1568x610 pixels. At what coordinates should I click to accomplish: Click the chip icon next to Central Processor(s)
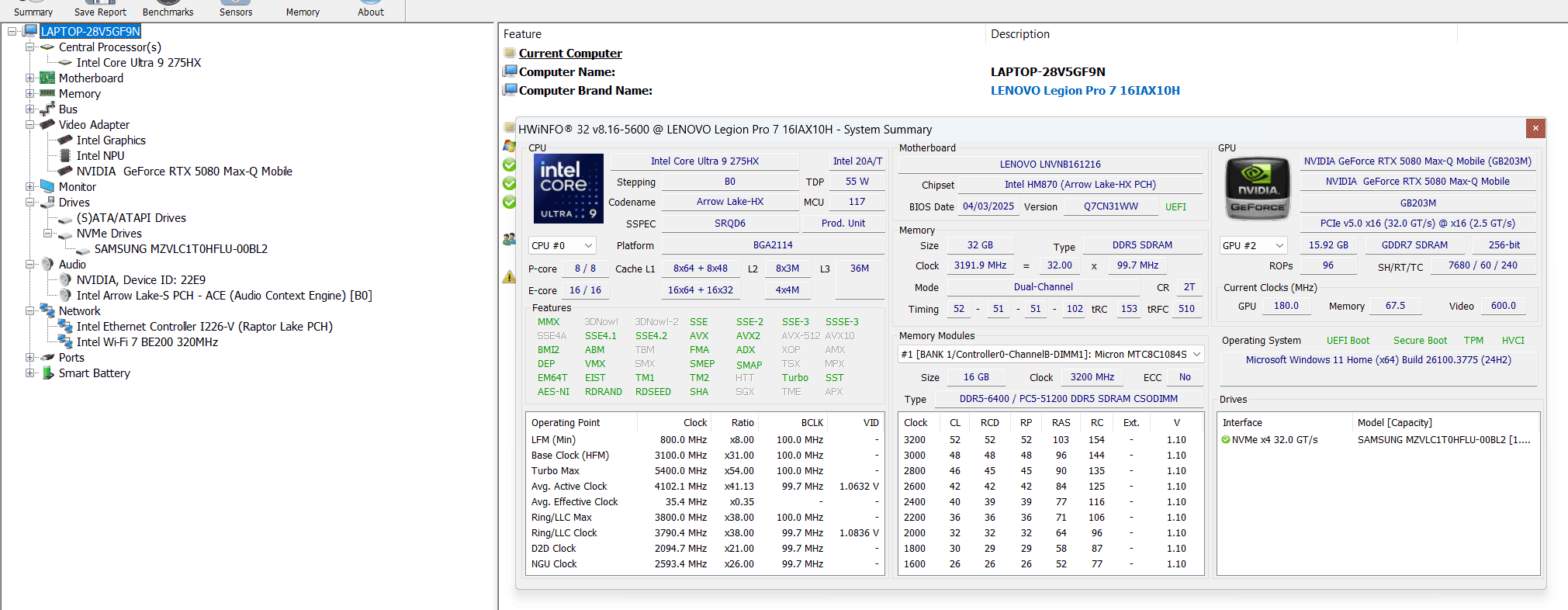(47, 47)
